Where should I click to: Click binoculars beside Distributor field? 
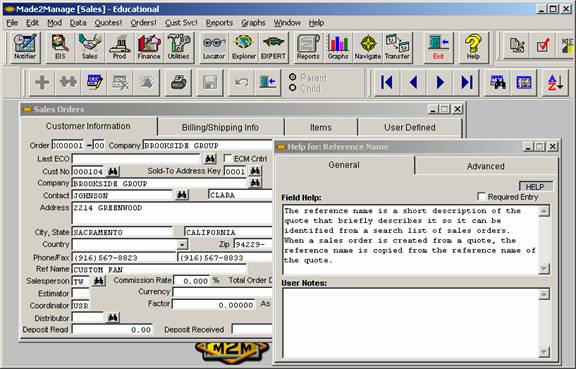[113, 318]
